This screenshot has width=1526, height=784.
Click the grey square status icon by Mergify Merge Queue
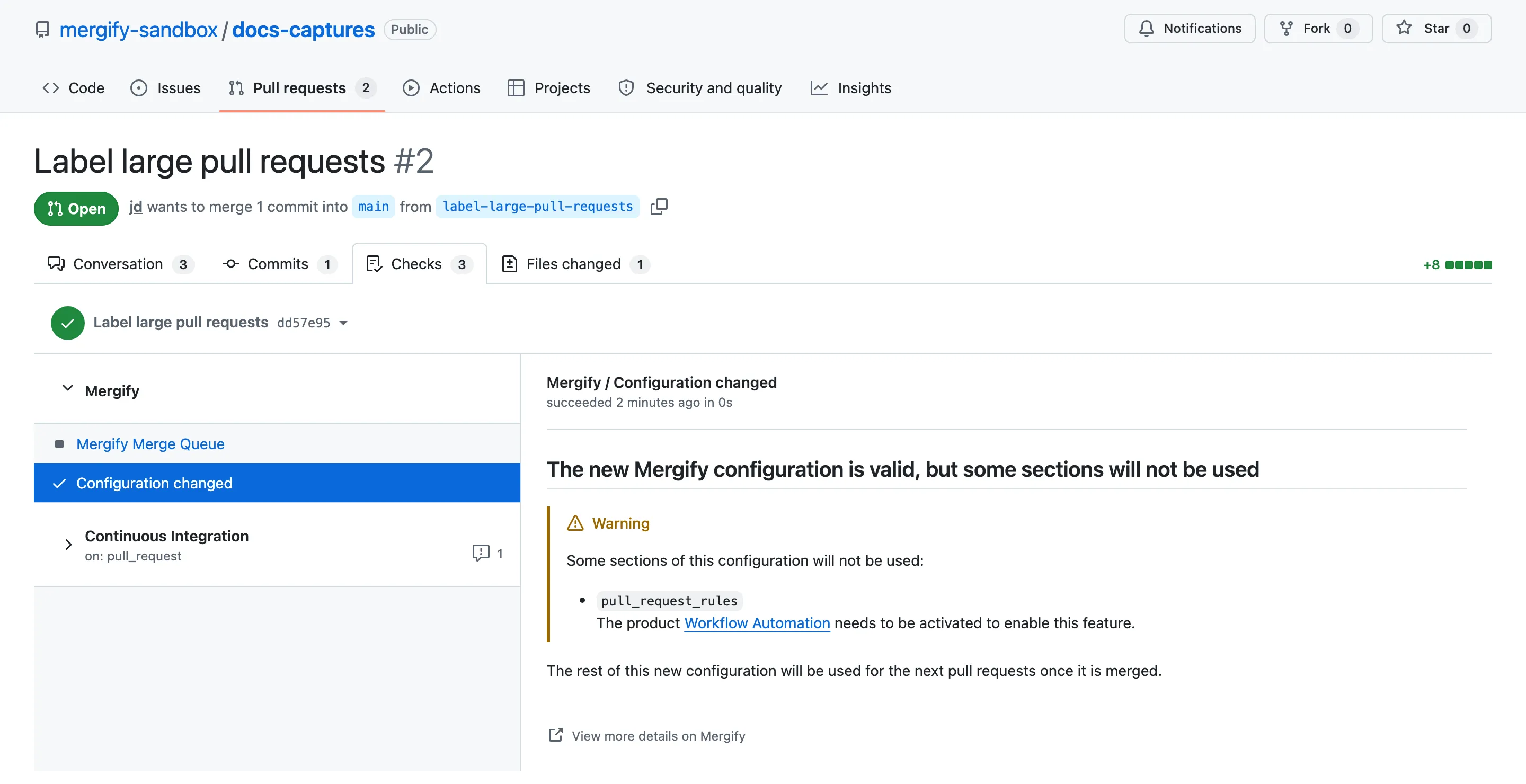59,443
